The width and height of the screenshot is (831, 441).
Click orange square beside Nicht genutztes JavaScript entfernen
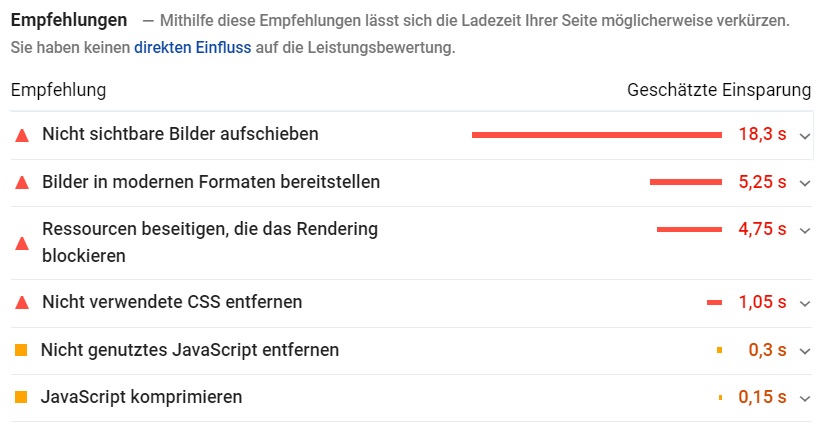21,350
